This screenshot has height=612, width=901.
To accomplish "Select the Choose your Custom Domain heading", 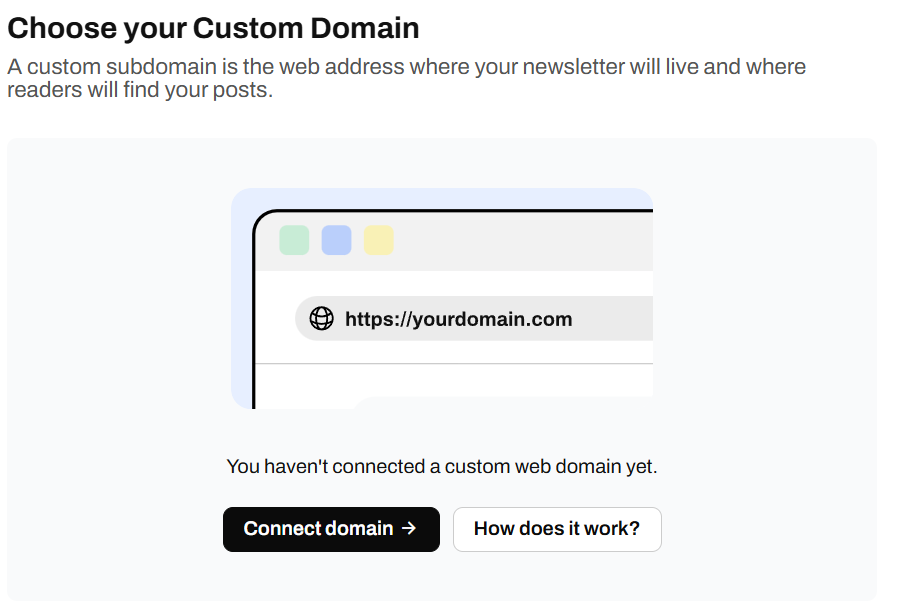I will pos(214,27).
